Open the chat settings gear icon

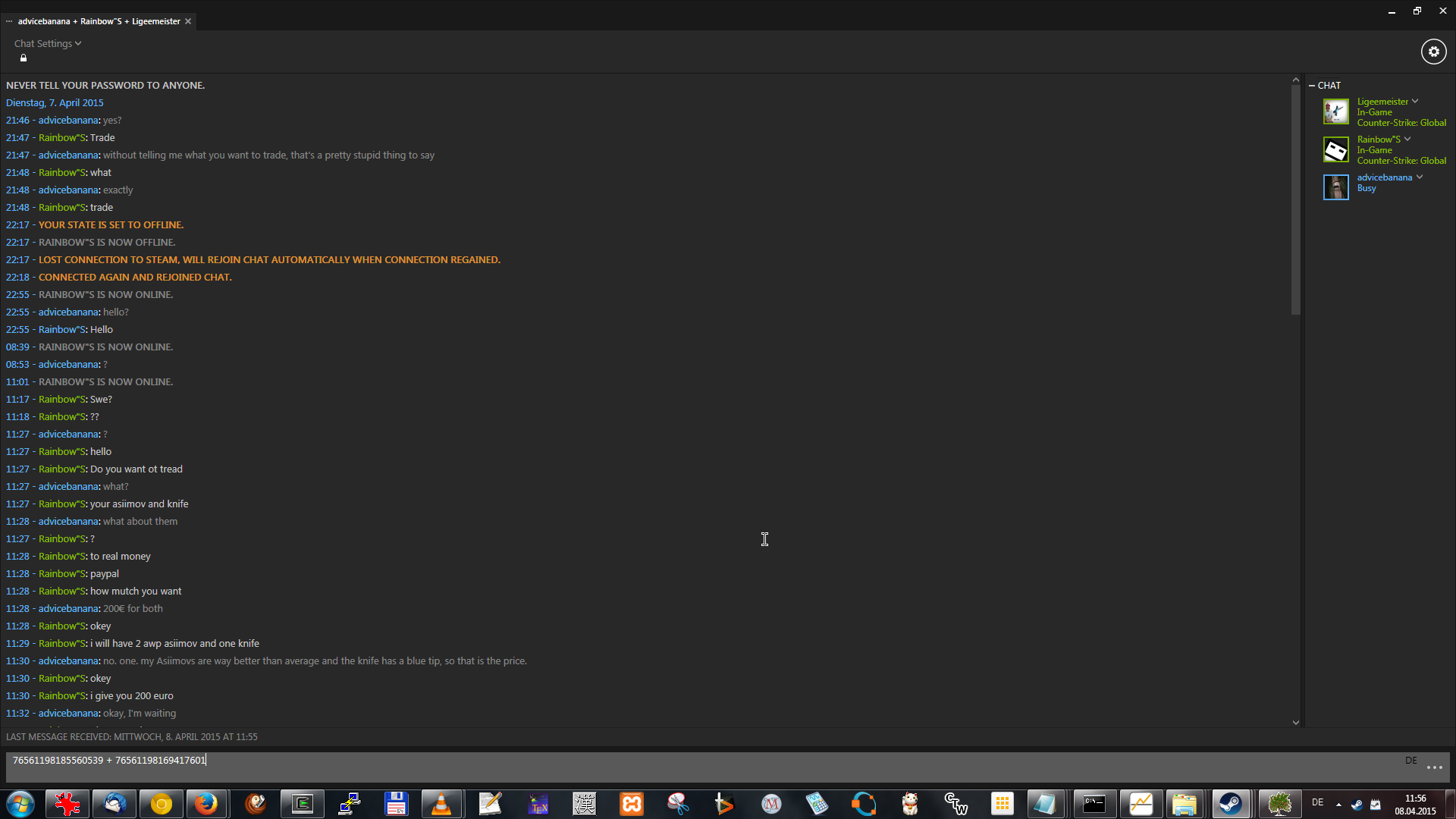[1433, 52]
